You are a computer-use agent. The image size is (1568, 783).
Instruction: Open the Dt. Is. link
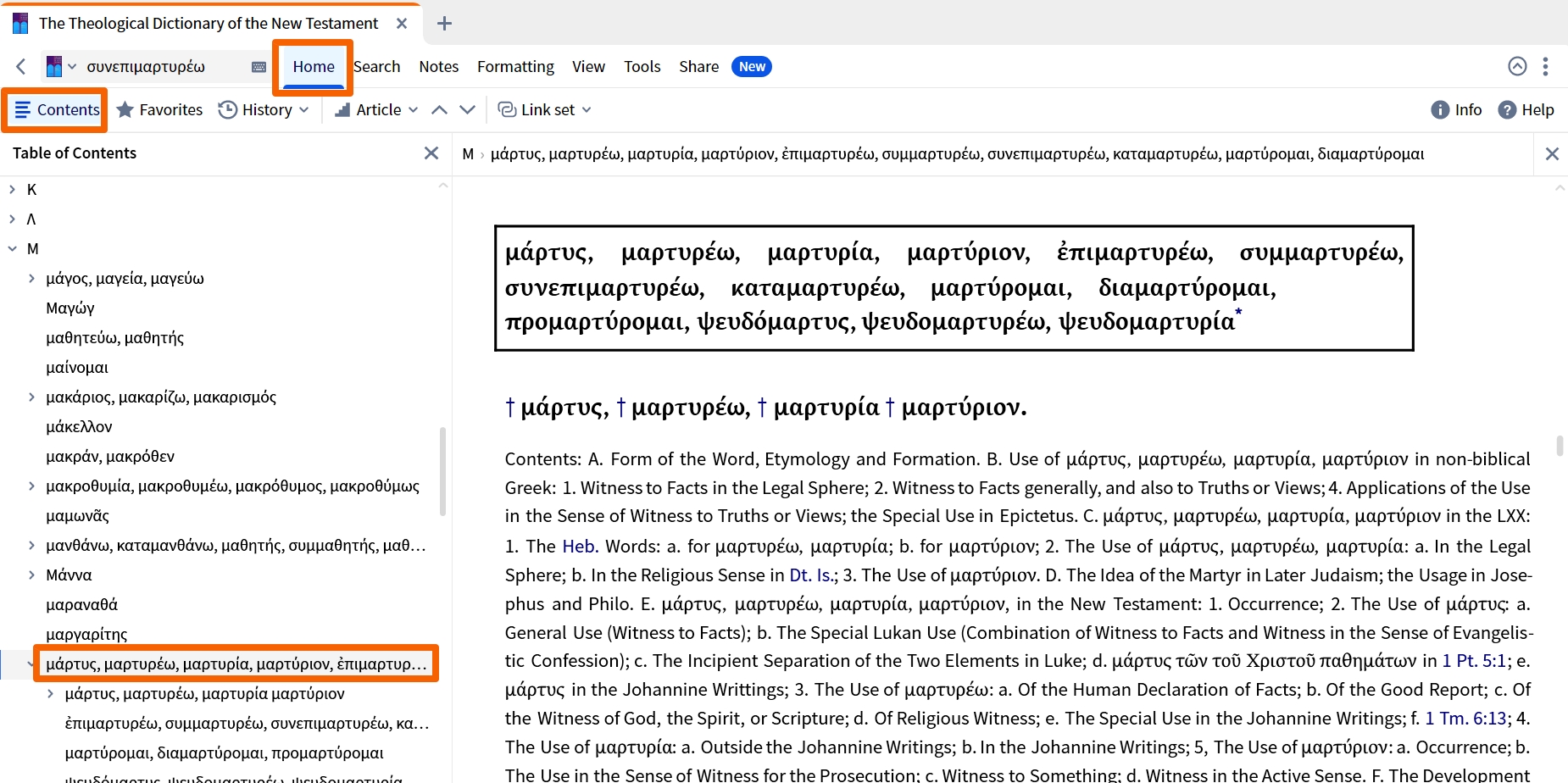(x=813, y=575)
